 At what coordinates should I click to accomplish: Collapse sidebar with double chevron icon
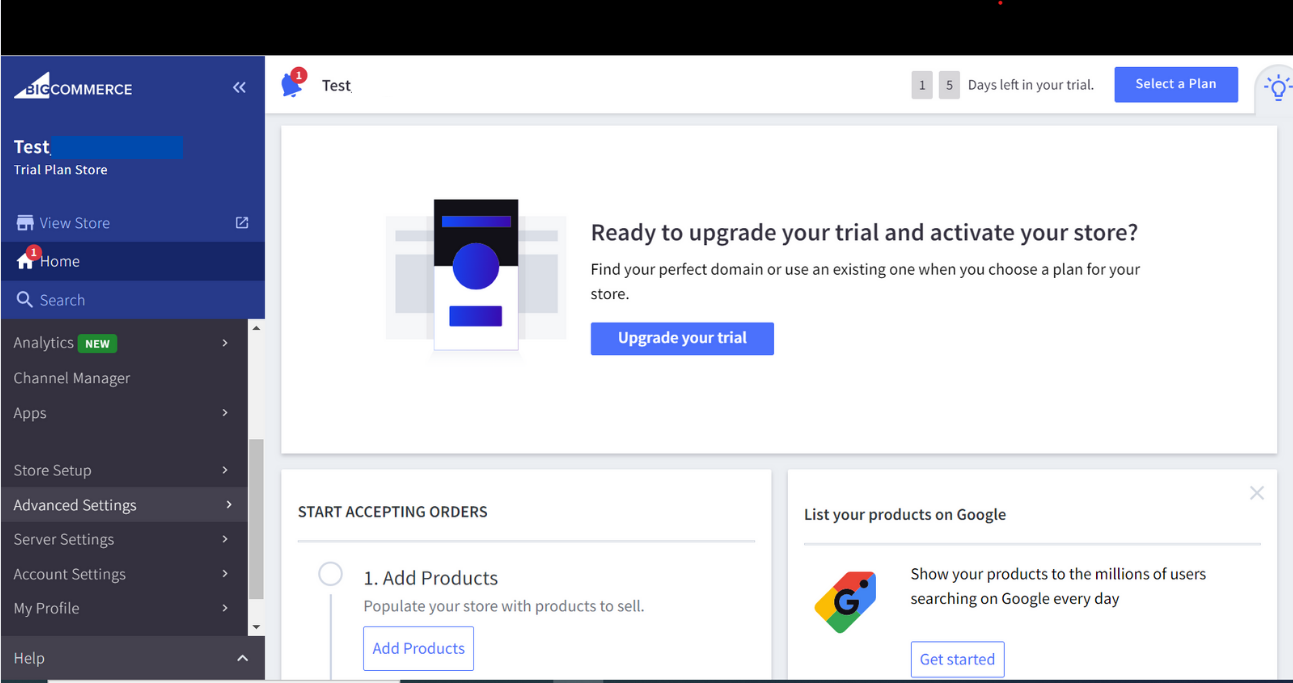(239, 88)
